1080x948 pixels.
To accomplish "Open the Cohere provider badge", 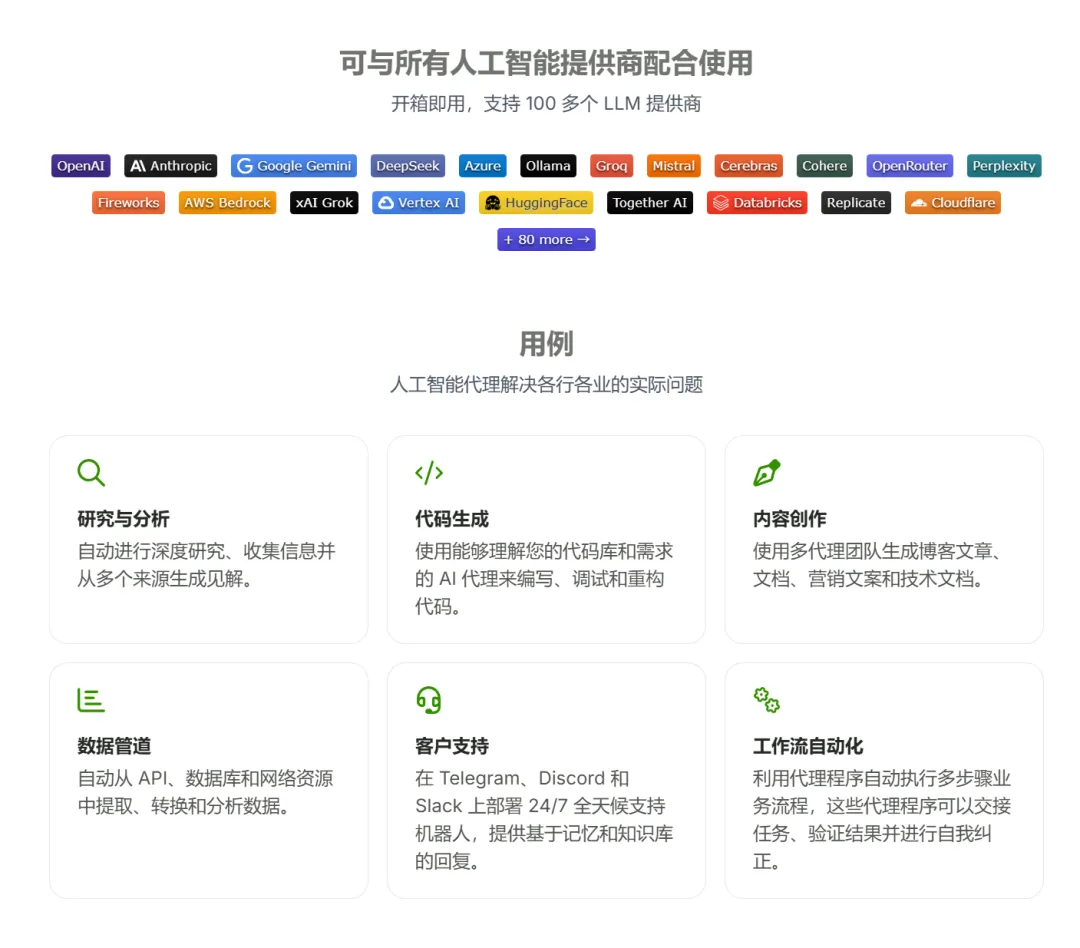I will point(824,166).
